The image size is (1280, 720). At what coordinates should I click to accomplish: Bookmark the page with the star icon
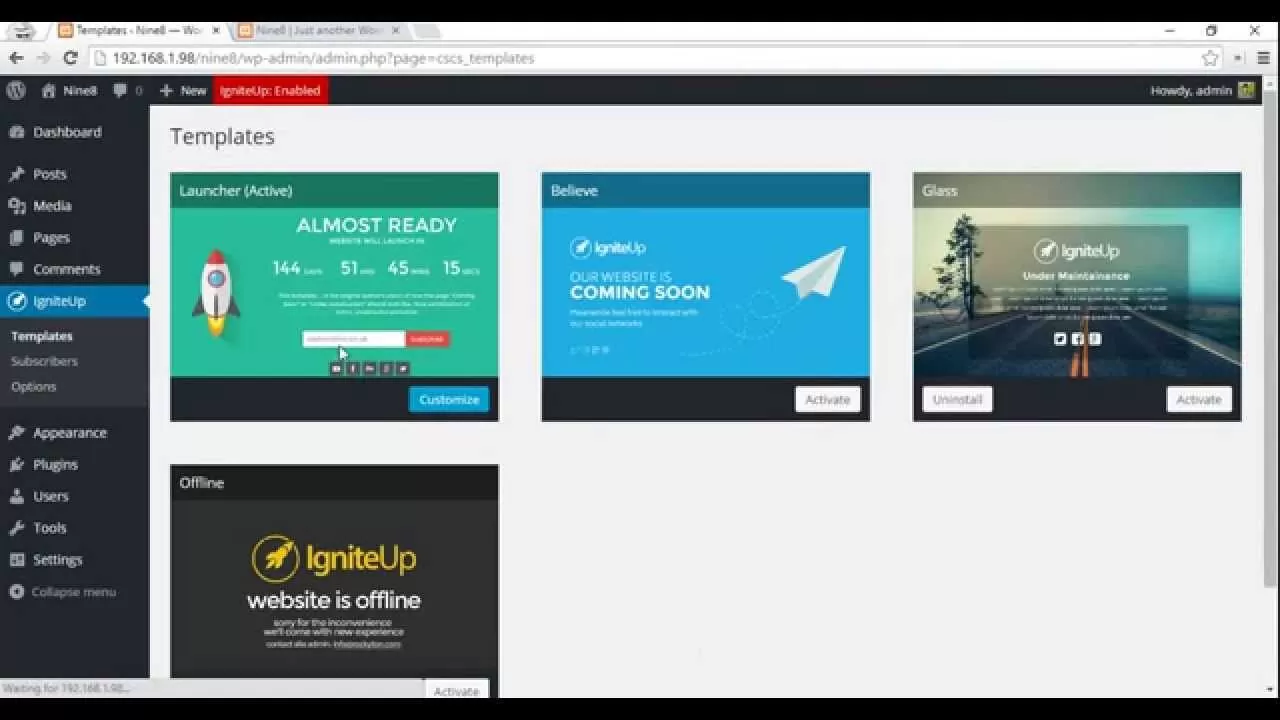pyautogui.click(x=1210, y=58)
